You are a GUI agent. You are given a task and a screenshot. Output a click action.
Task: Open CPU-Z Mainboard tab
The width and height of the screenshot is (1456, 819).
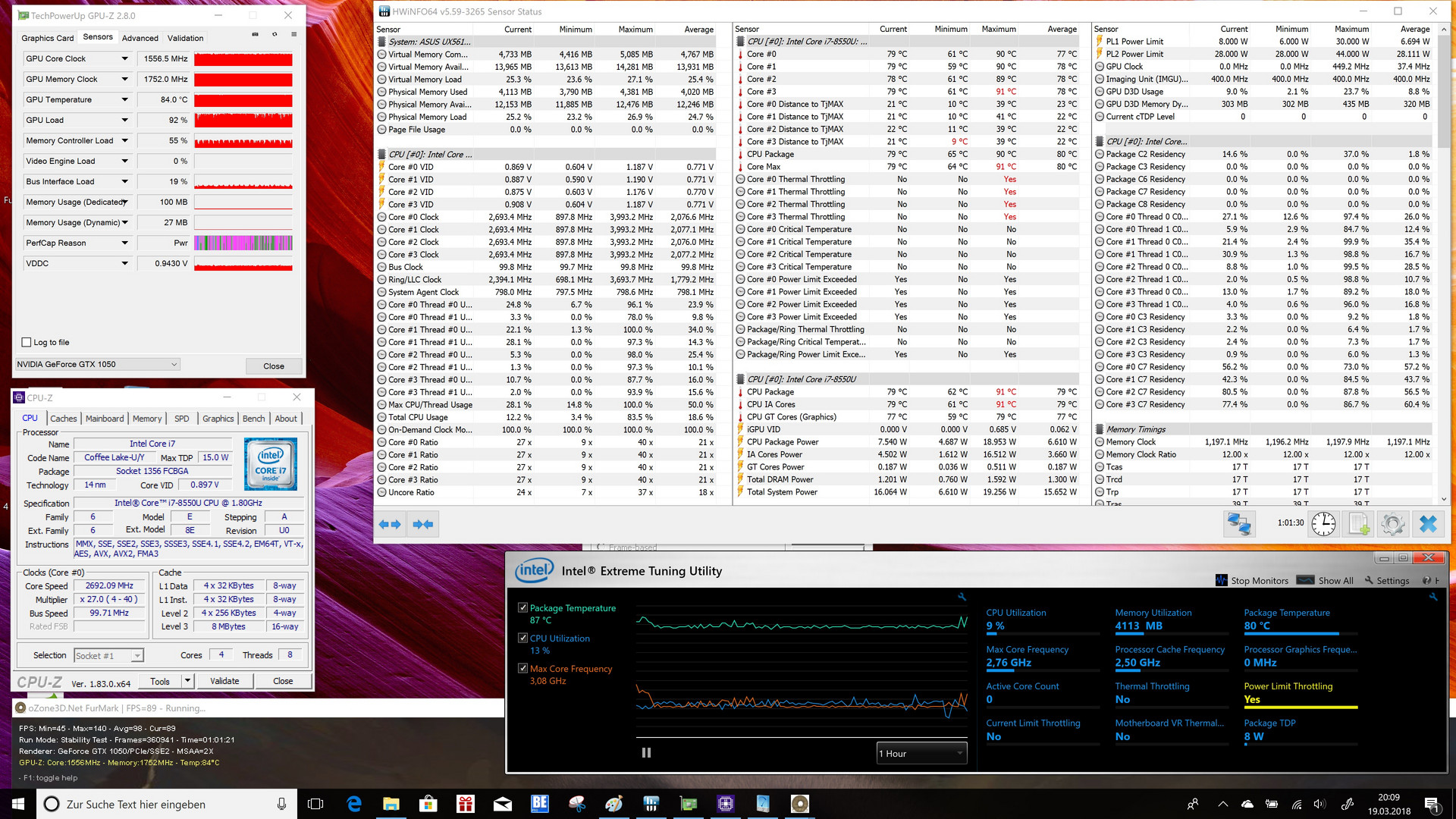tap(105, 419)
